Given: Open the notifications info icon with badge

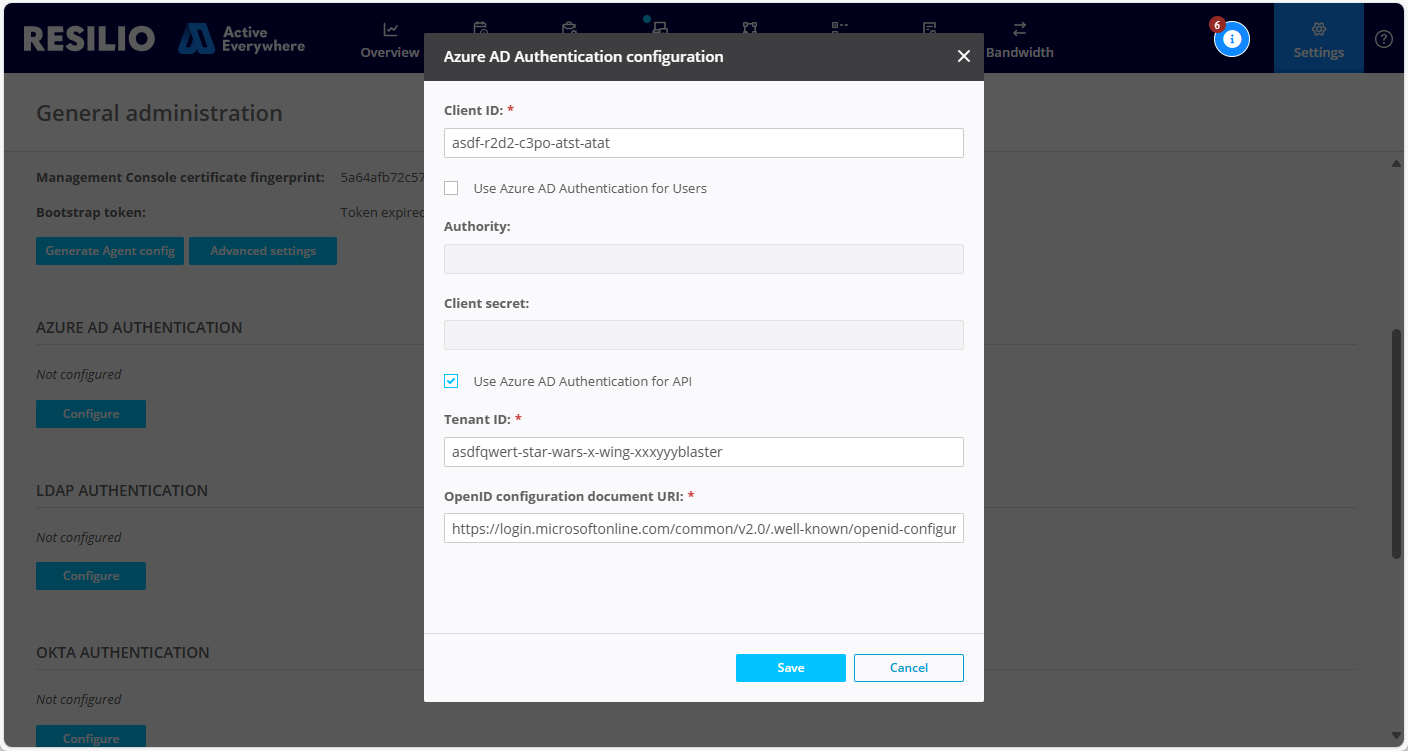Looking at the screenshot, I should [x=1232, y=39].
